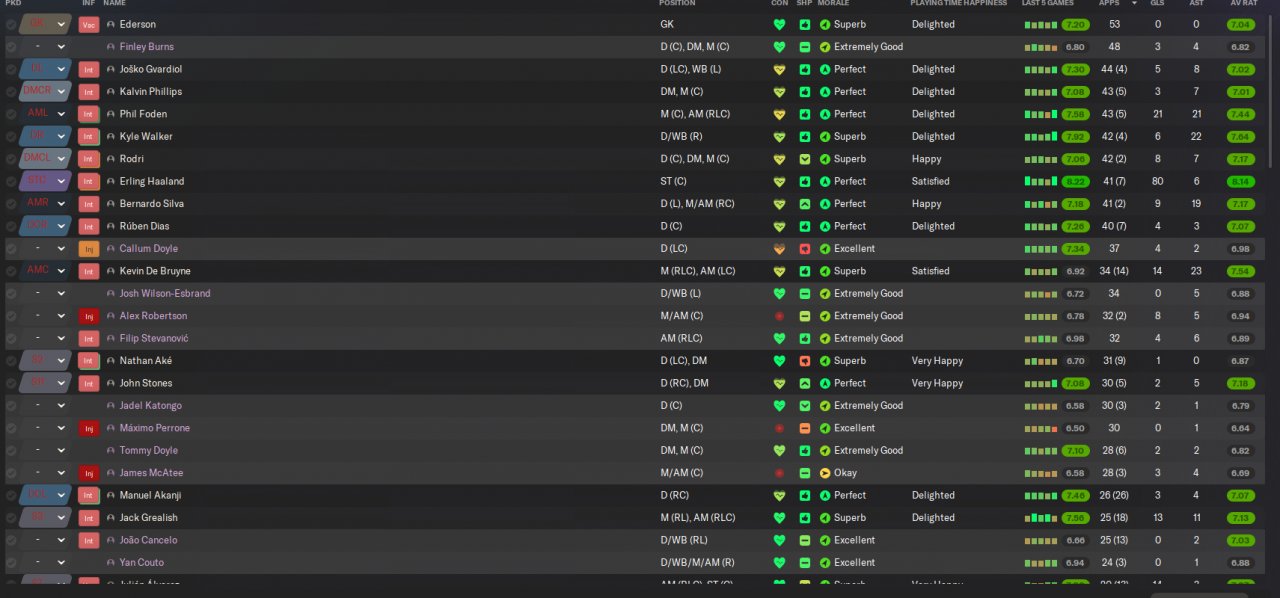This screenshot has width=1280, height=598.
Task: Click the Int badge next to Joško Gvardiol
Action: [89, 69]
